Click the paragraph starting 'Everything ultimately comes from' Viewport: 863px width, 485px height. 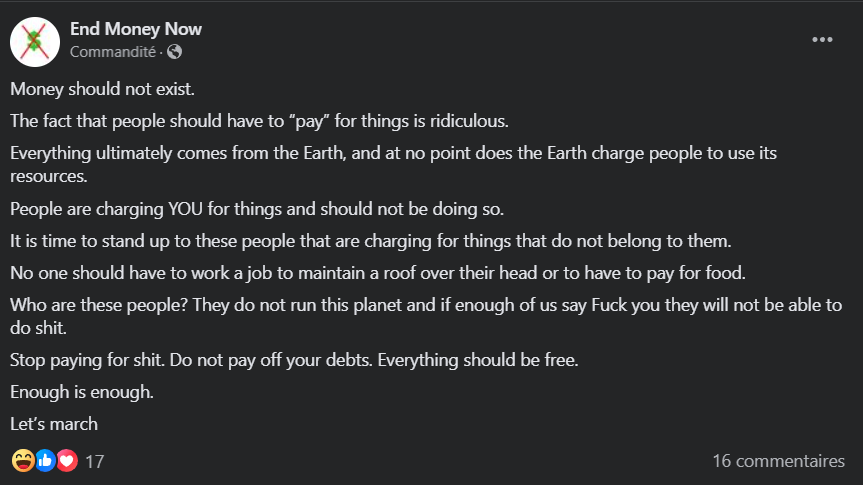394,164
